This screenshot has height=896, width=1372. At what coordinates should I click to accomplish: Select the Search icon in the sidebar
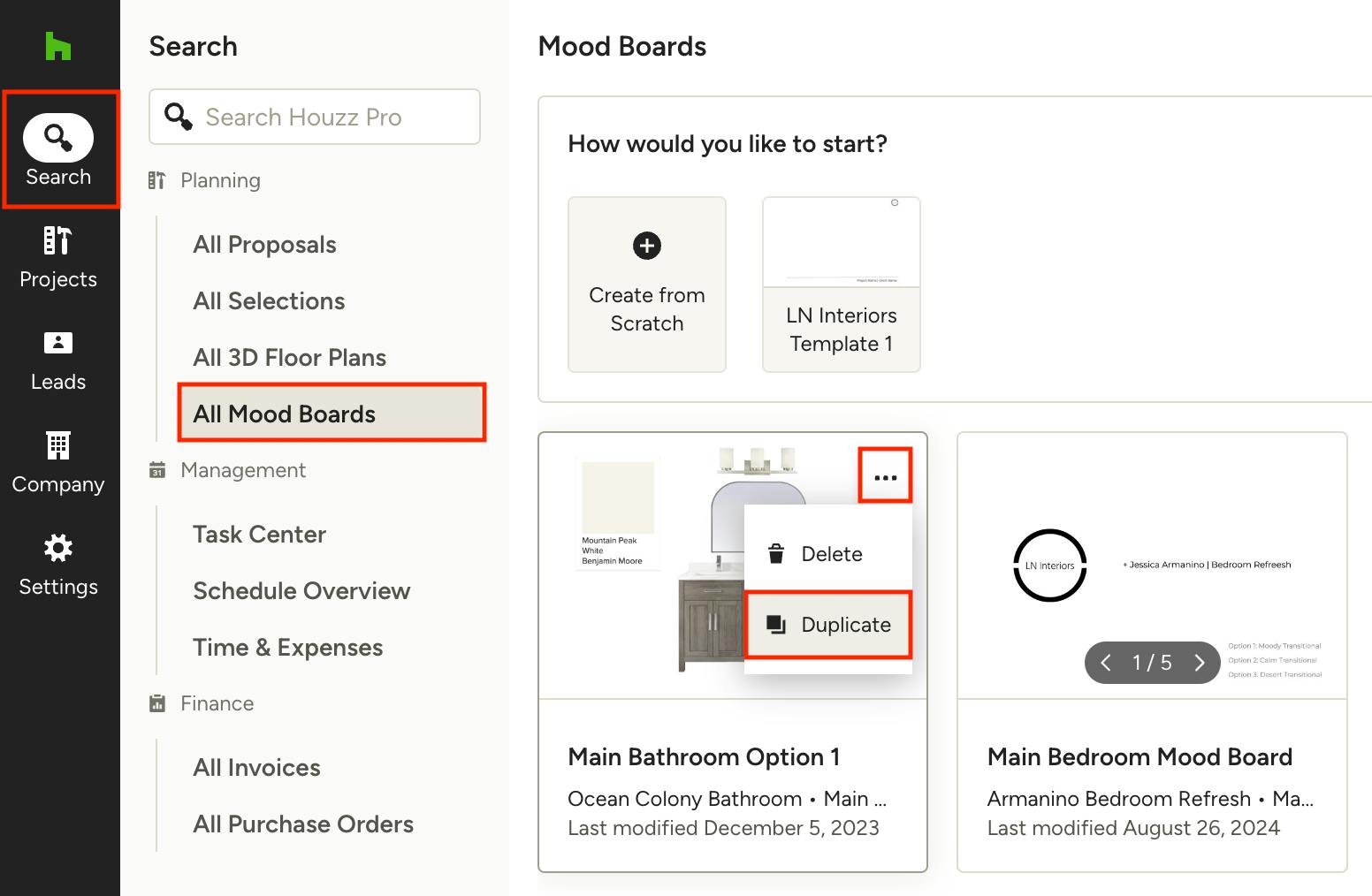pos(58,139)
